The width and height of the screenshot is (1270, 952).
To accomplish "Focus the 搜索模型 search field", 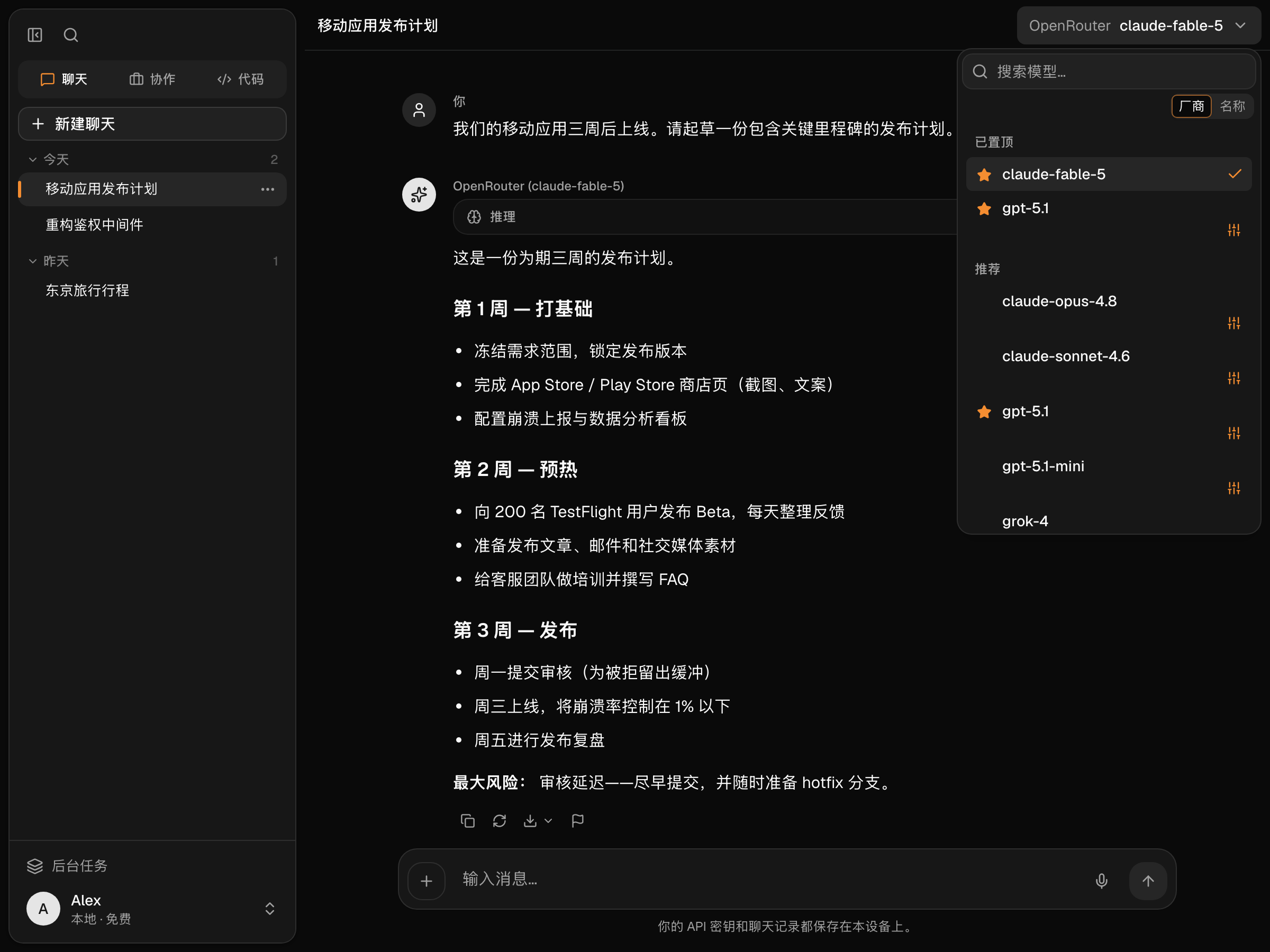I will [1109, 72].
